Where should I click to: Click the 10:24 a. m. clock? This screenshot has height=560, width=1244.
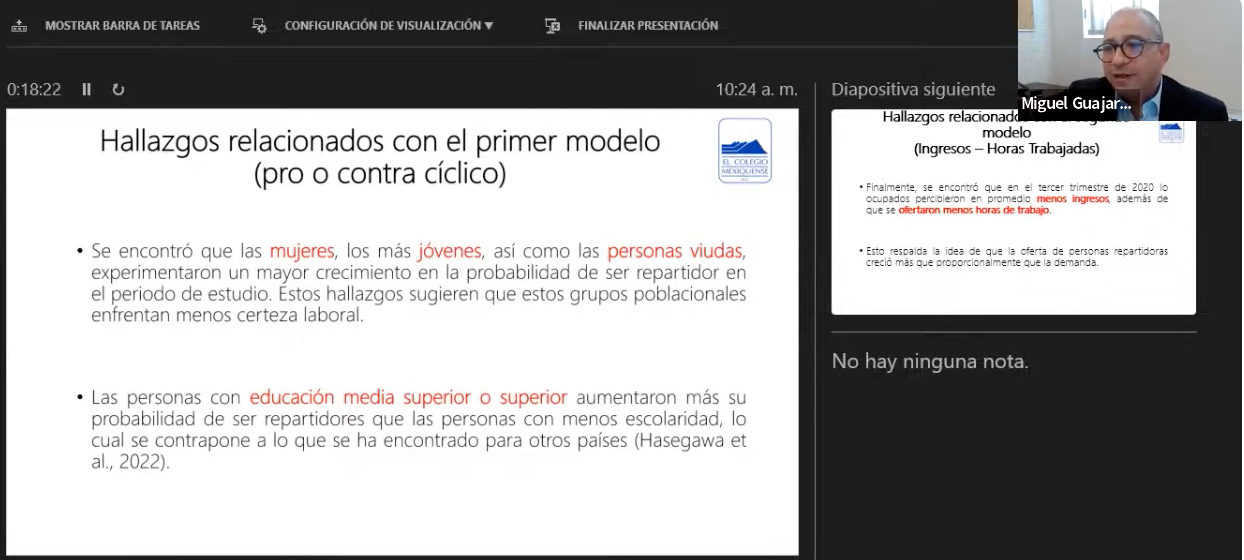[756, 89]
